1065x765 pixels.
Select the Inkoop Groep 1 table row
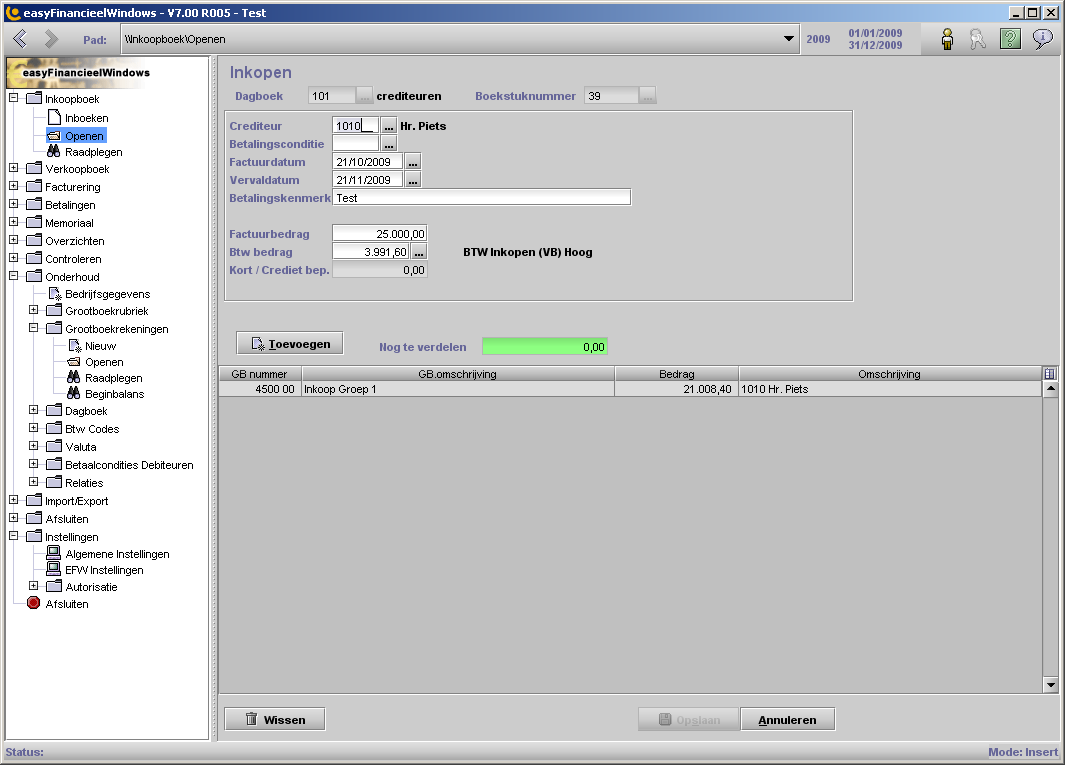[630, 389]
